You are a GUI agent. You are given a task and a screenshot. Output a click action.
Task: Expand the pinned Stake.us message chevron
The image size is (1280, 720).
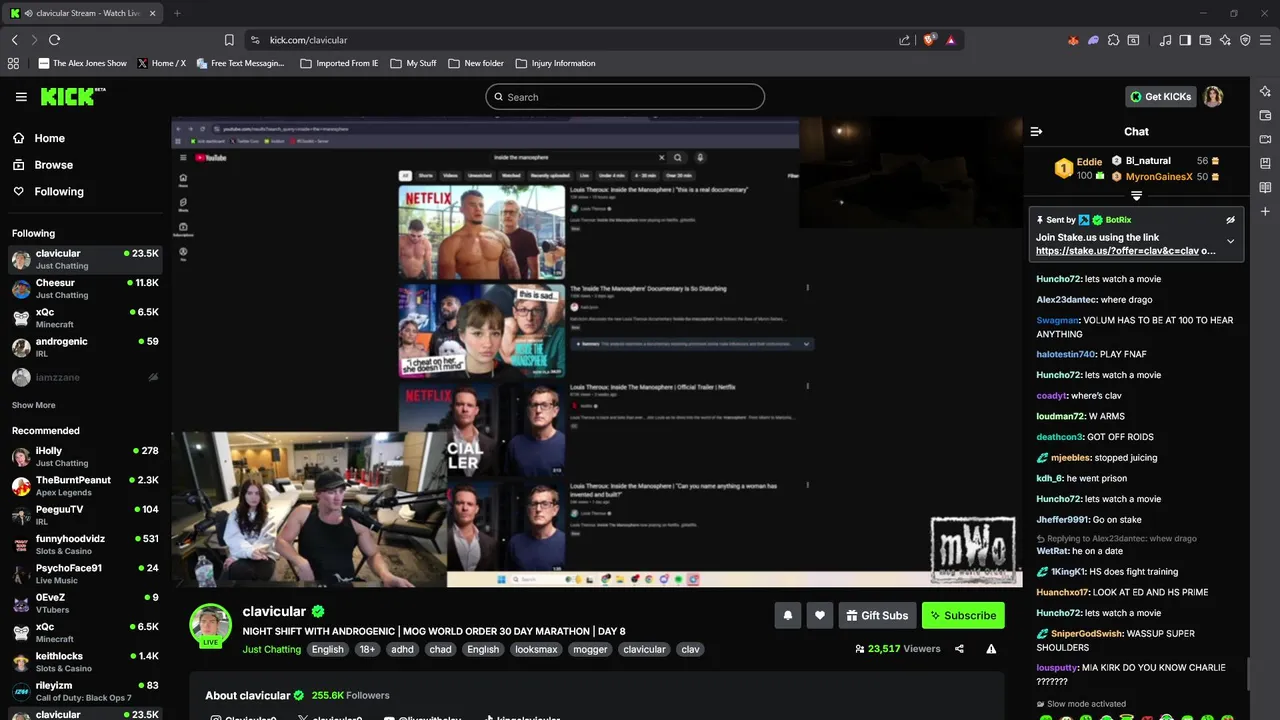1230,241
